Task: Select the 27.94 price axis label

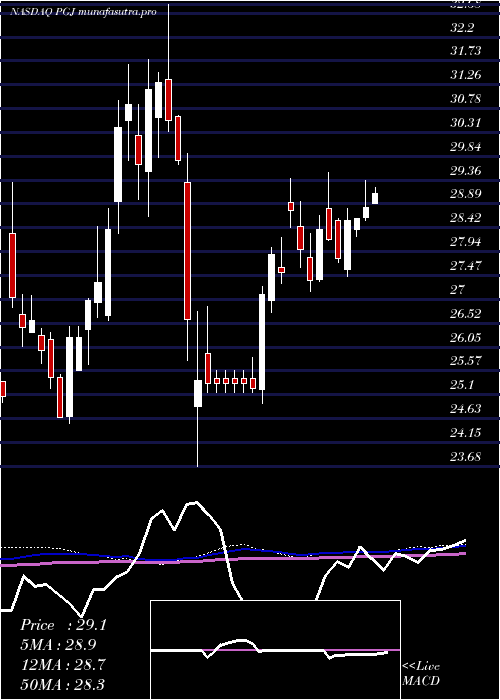Action: click(x=466, y=242)
